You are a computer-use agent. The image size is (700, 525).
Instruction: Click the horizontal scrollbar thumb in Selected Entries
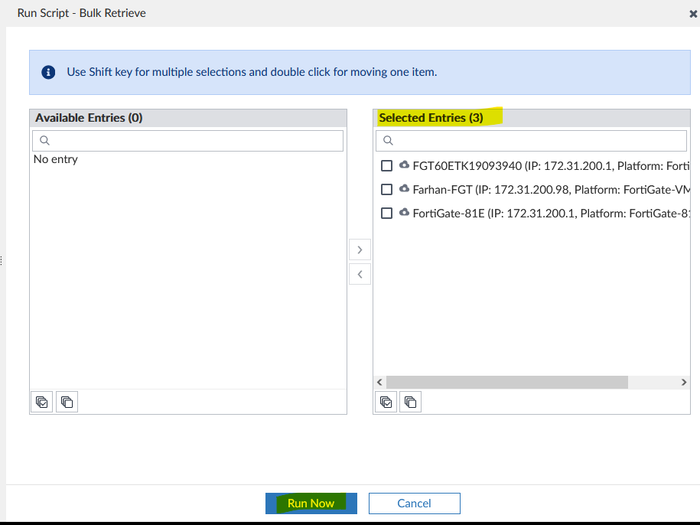(507, 382)
